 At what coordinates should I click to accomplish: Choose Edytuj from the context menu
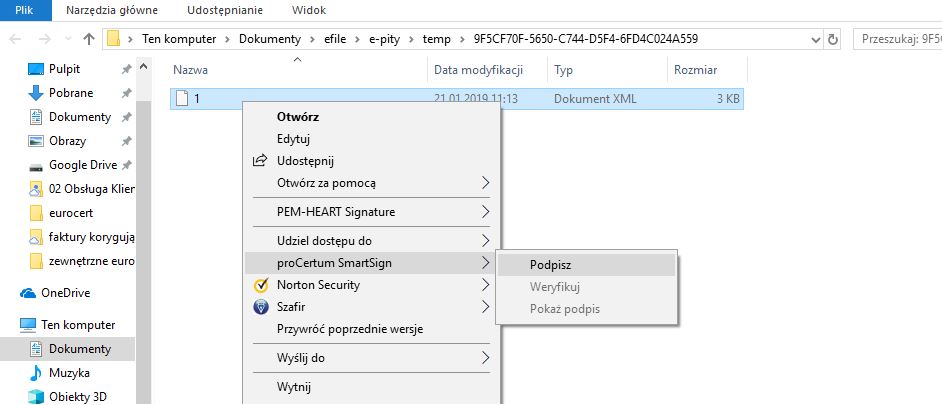tap(293, 139)
